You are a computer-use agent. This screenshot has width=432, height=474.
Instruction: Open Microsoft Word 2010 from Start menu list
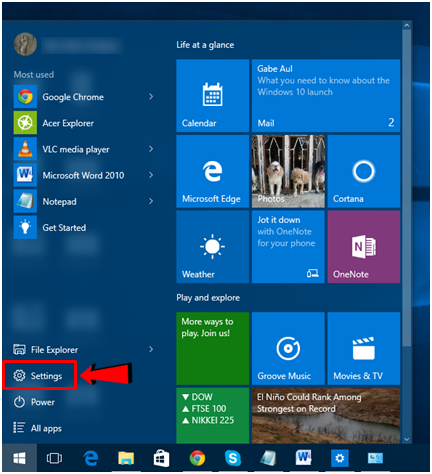pos(83,175)
